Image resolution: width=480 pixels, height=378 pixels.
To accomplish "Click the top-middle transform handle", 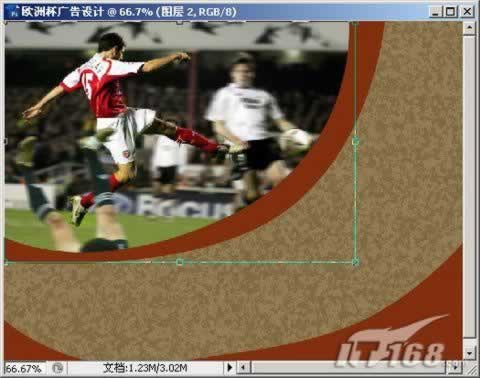I will pyautogui.click(x=180, y=23).
